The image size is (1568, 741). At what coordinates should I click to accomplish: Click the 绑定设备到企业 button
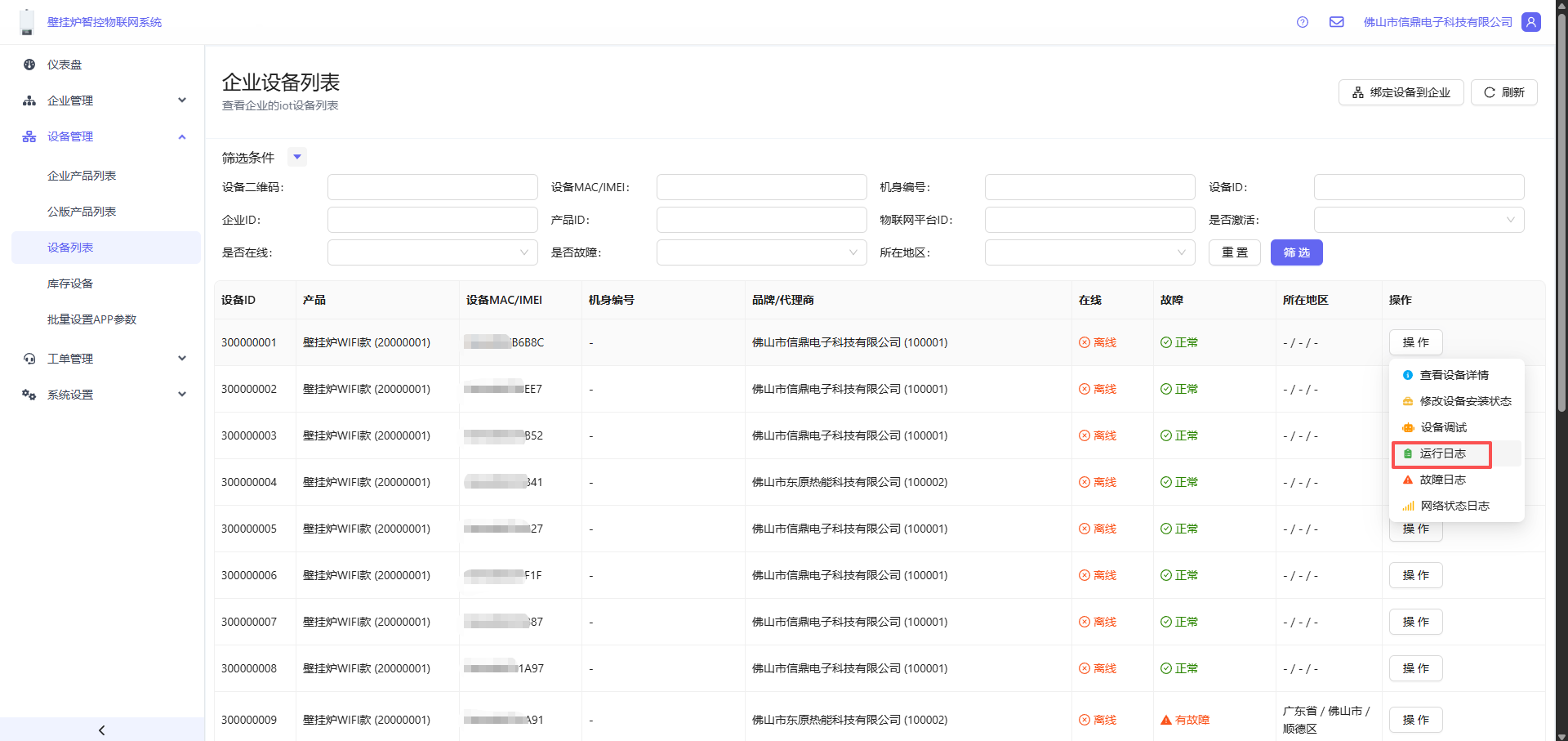point(1401,92)
